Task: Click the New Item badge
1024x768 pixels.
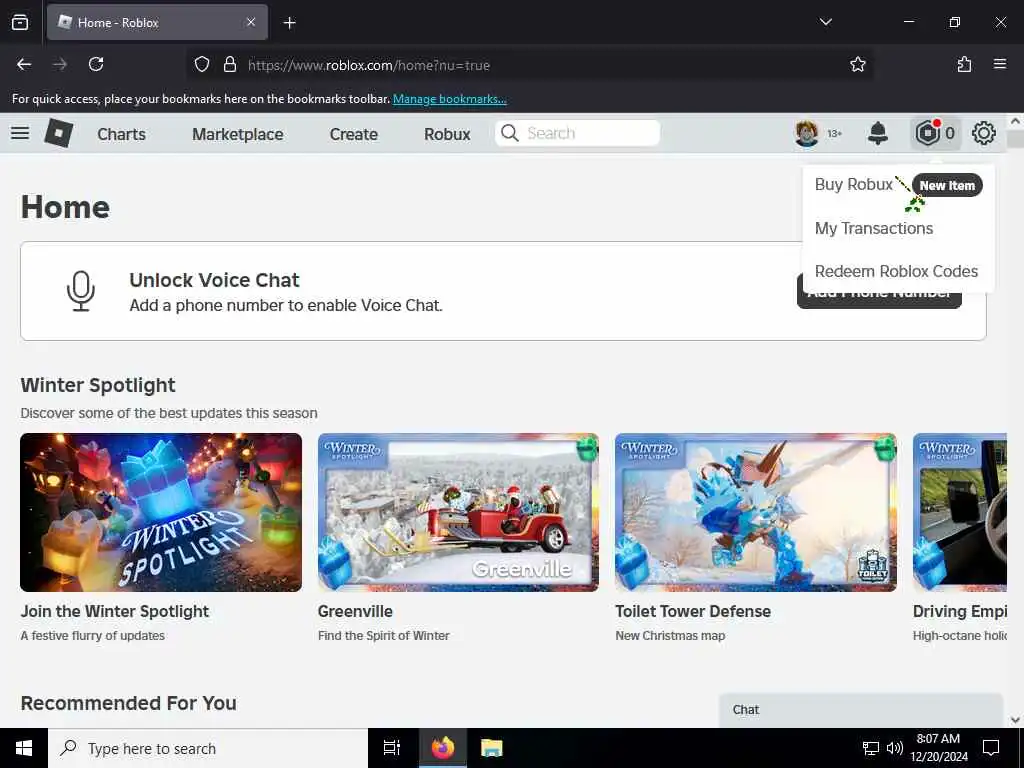Action: point(947,185)
